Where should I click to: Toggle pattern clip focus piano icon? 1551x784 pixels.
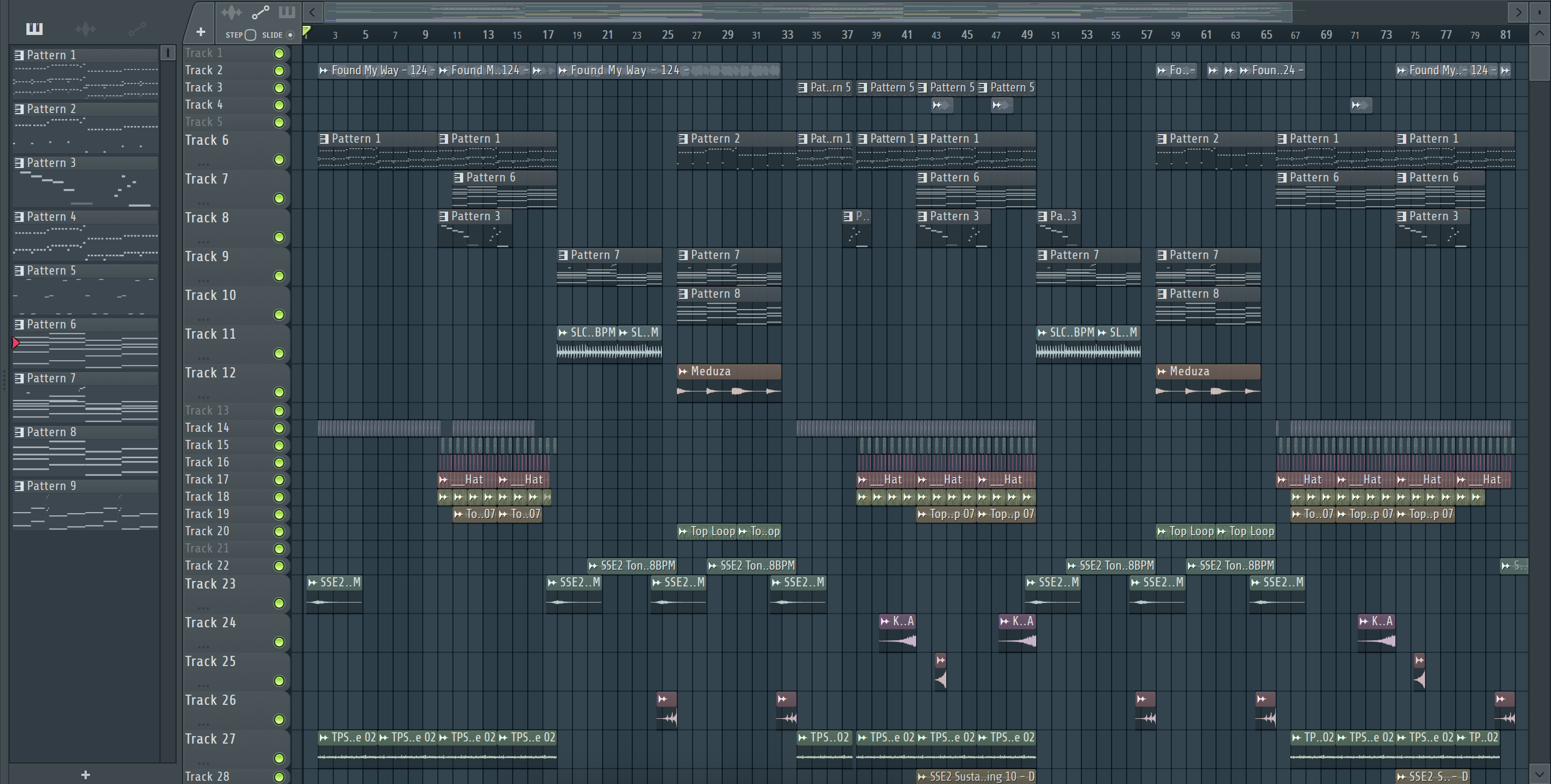287,11
